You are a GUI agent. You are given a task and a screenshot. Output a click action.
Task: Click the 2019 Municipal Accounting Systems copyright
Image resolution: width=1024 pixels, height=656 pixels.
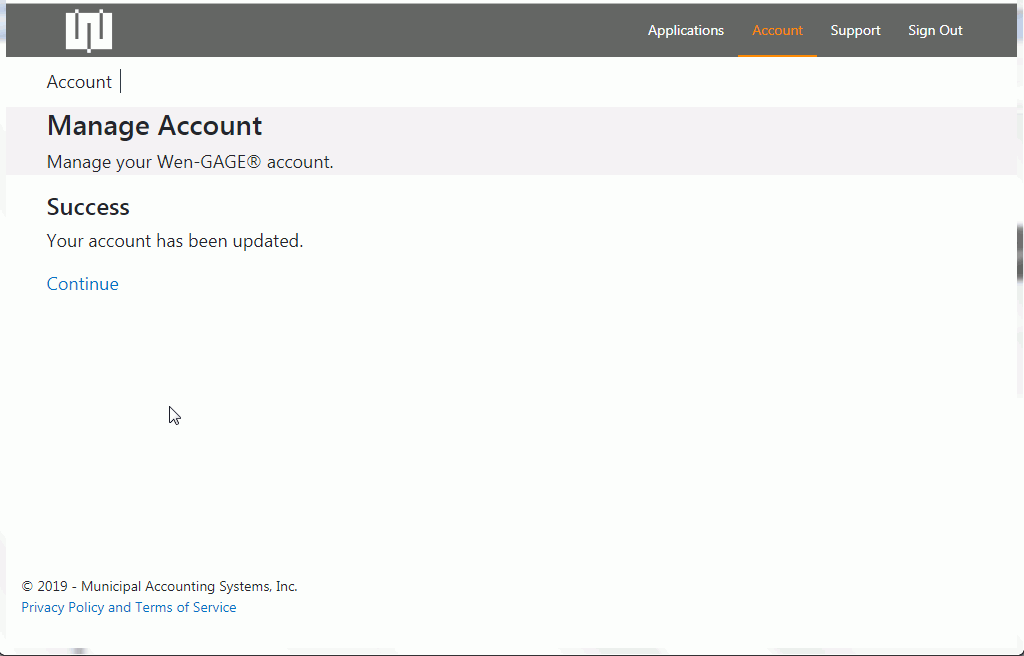[x=160, y=586]
